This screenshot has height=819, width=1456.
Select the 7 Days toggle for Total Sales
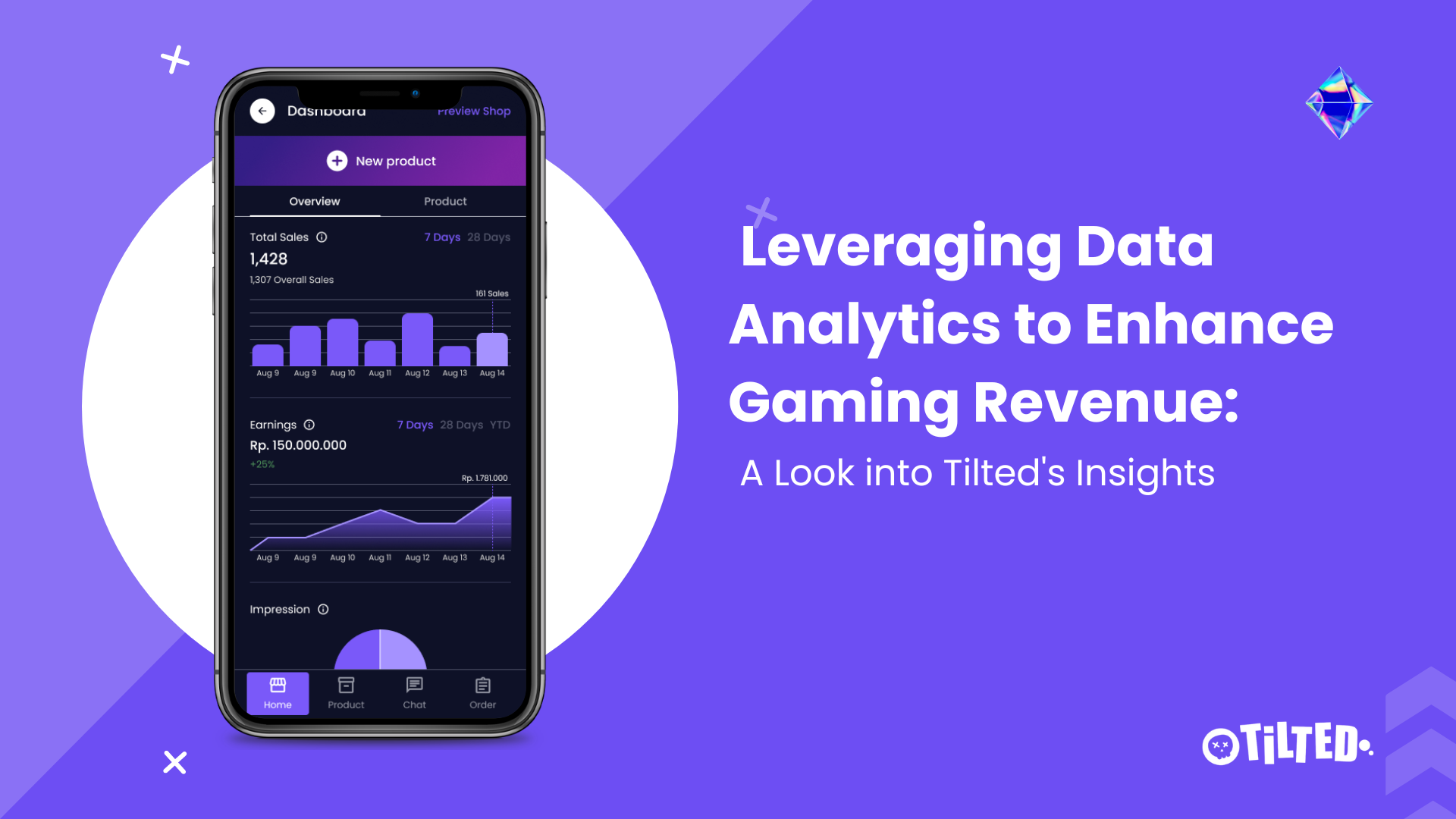438,237
